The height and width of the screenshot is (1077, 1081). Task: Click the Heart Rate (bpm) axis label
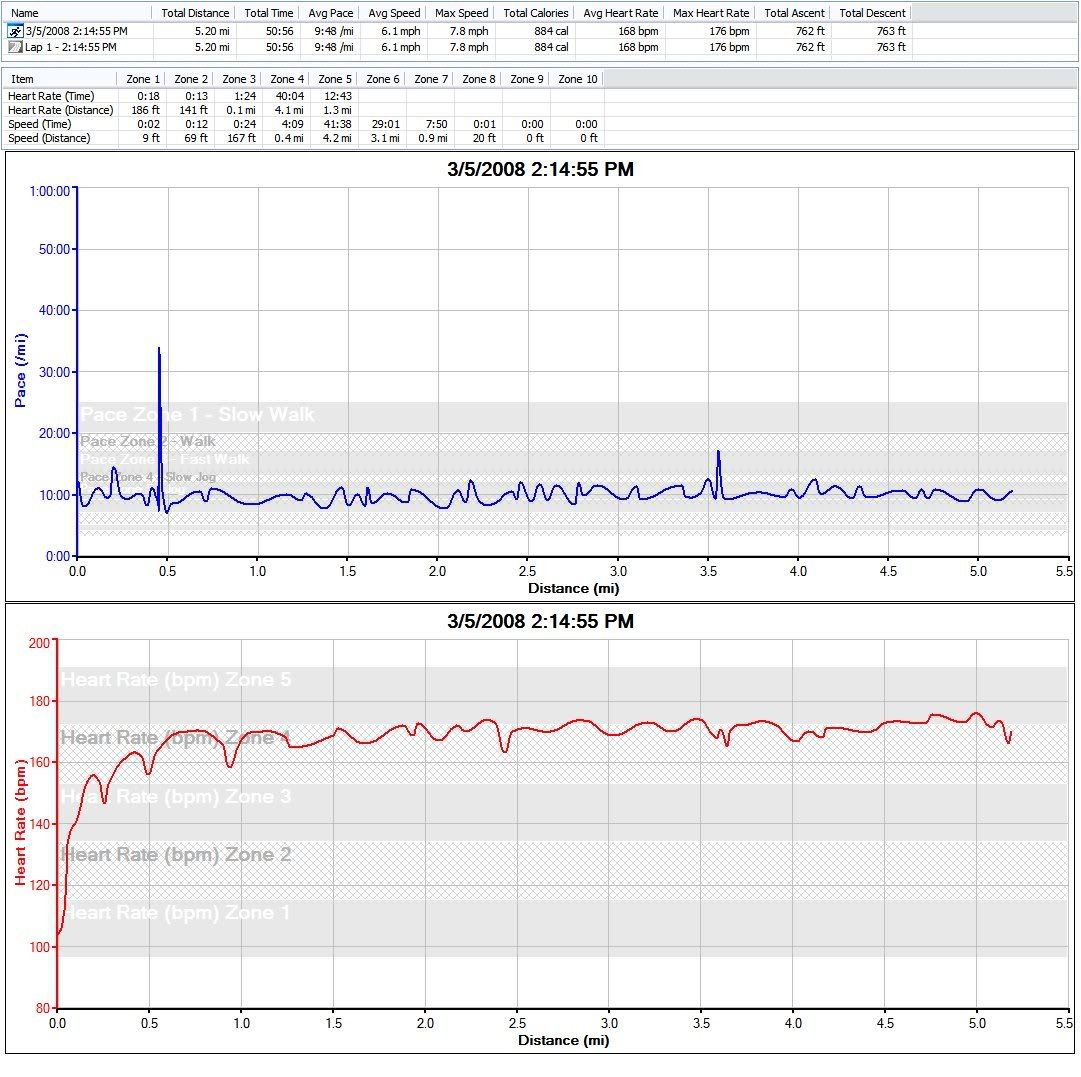[x=20, y=822]
